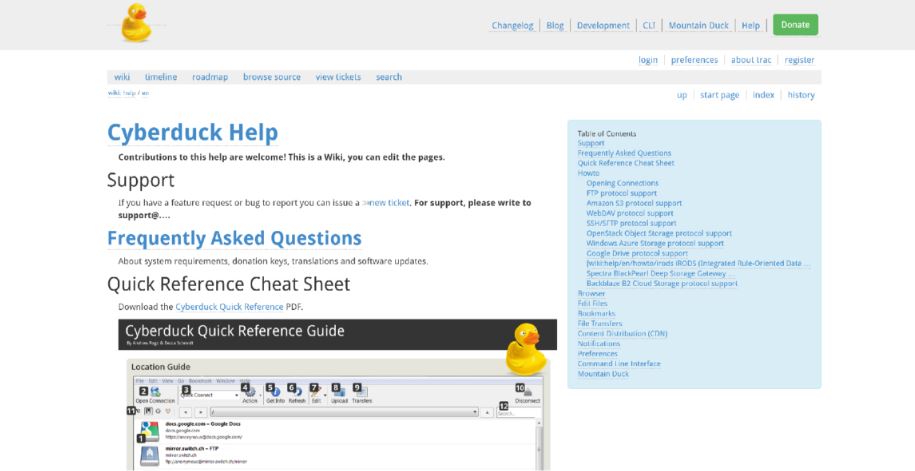View the page history link

click(x=801, y=95)
